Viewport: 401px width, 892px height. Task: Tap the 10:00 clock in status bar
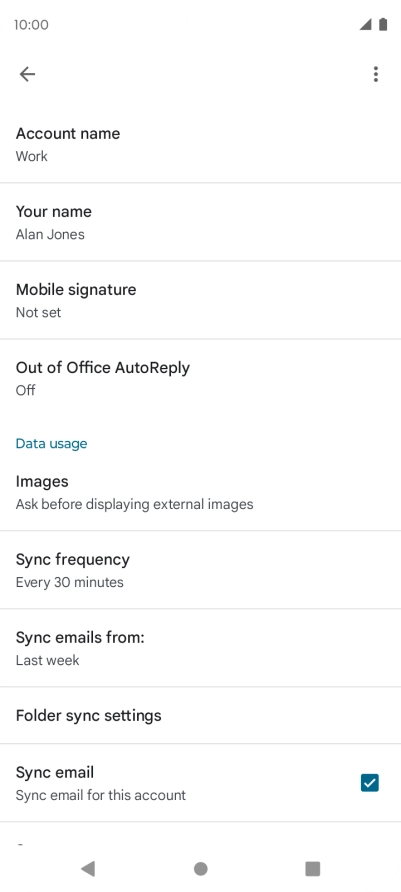(x=31, y=25)
